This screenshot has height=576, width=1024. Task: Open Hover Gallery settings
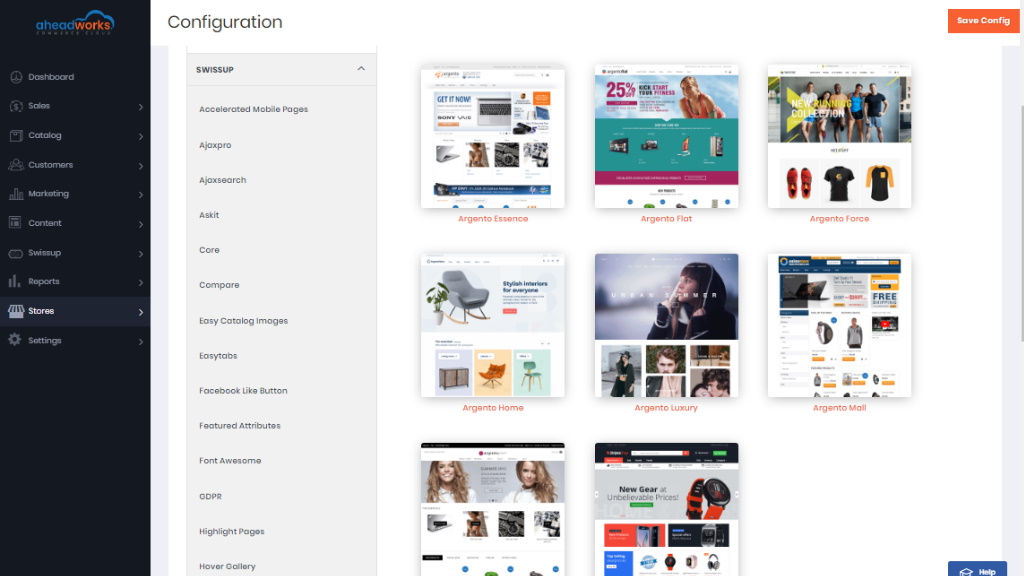[227, 566]
